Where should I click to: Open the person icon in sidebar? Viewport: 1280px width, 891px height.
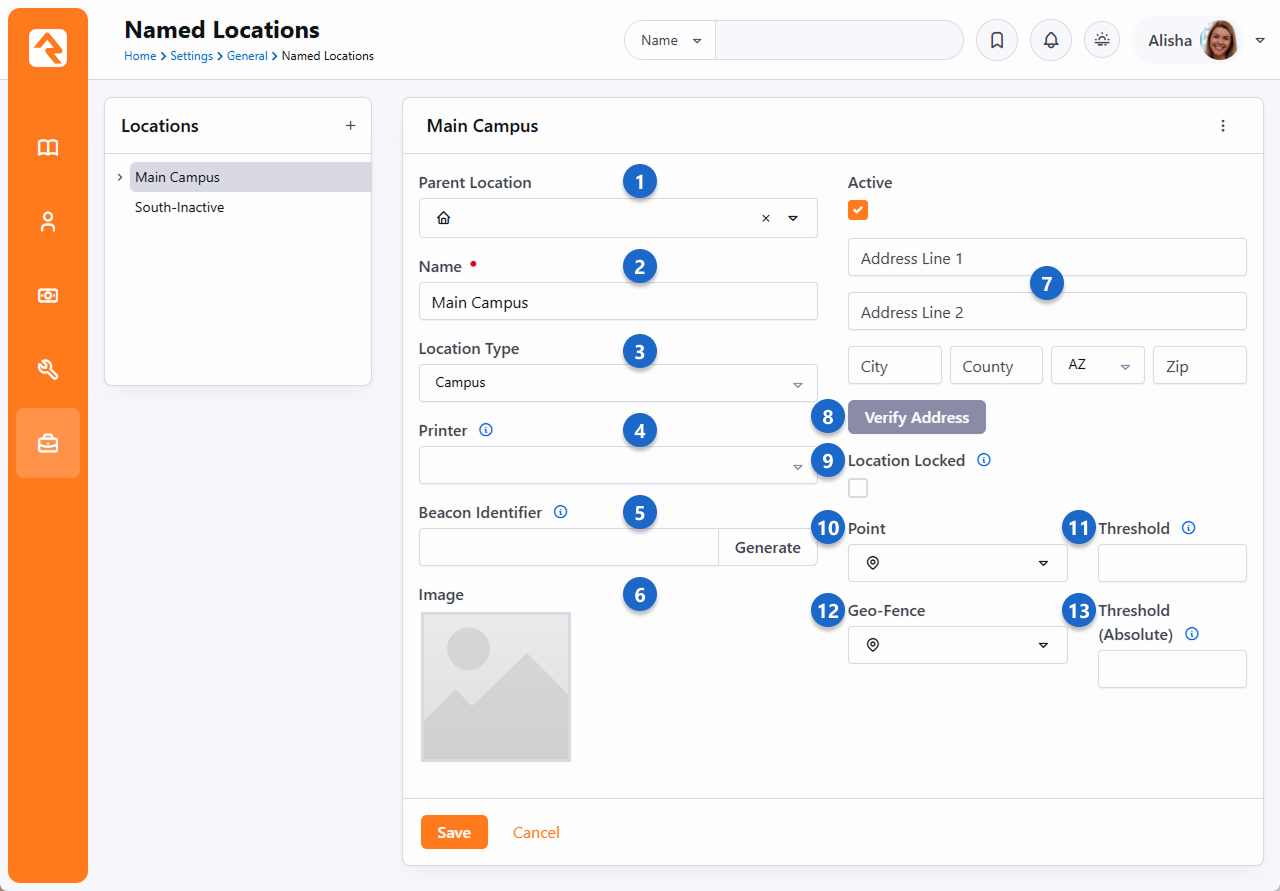[x=48, y=222]
